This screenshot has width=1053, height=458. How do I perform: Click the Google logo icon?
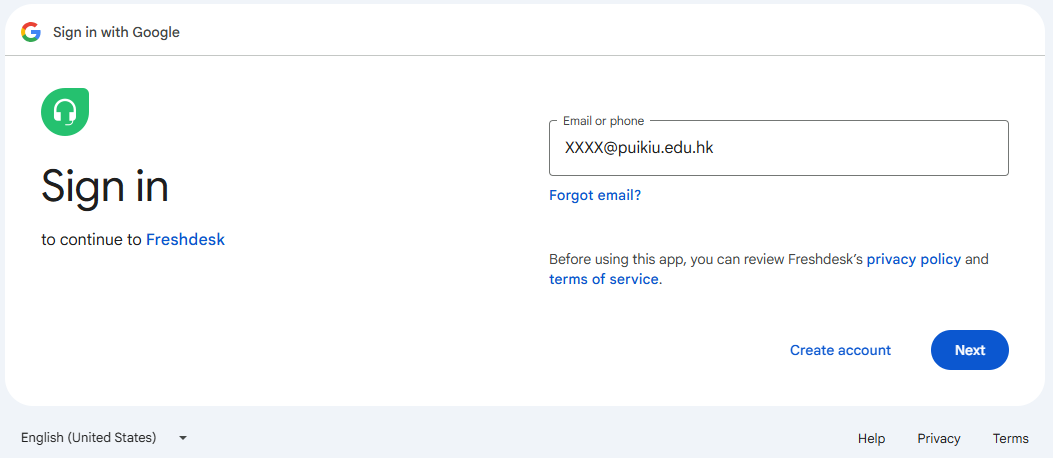tap(31, 32)
